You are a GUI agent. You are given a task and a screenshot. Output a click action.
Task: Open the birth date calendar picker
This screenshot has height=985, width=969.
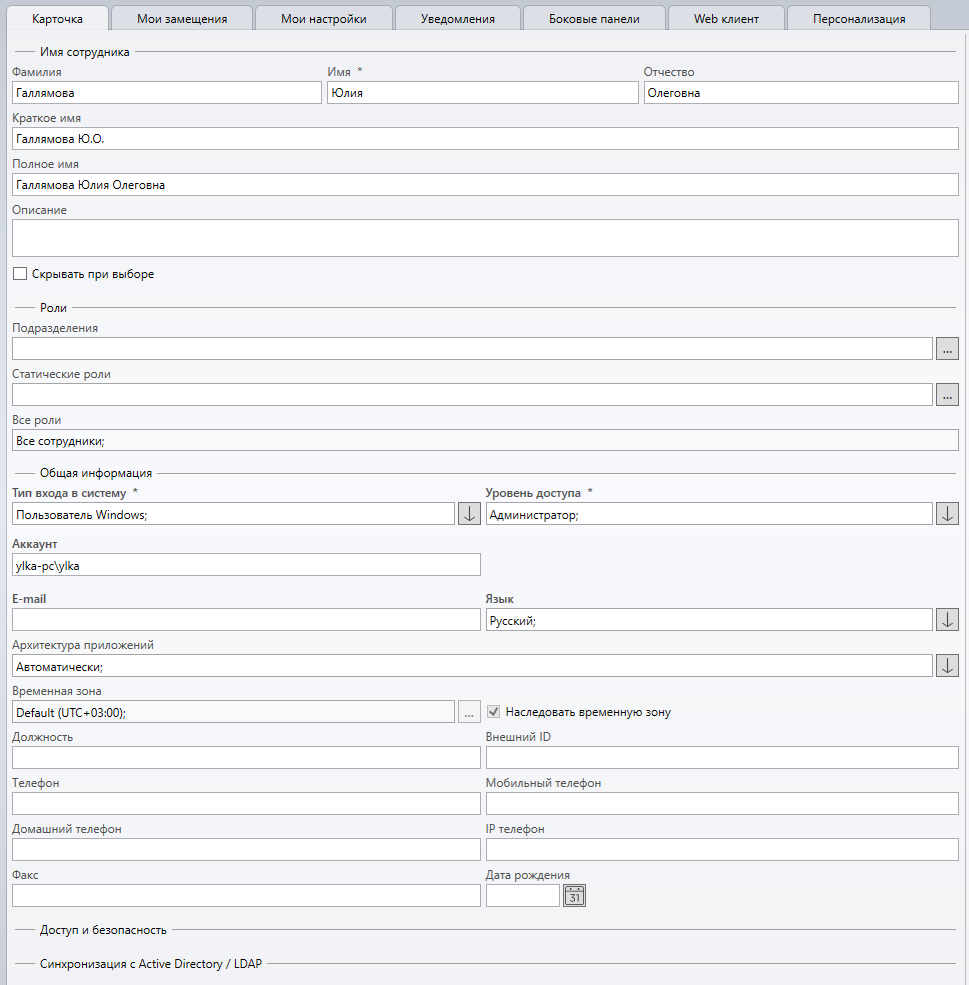(x=574, y=896)
